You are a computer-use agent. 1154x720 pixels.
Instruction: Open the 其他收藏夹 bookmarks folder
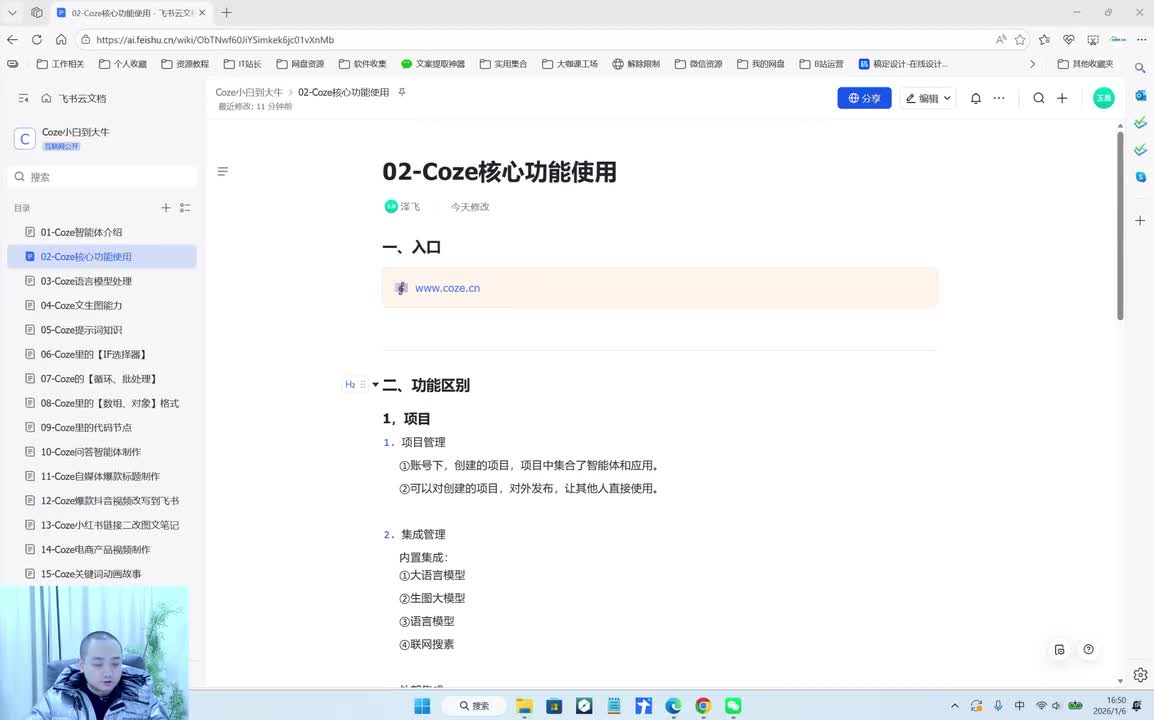tap(1086, 64)
